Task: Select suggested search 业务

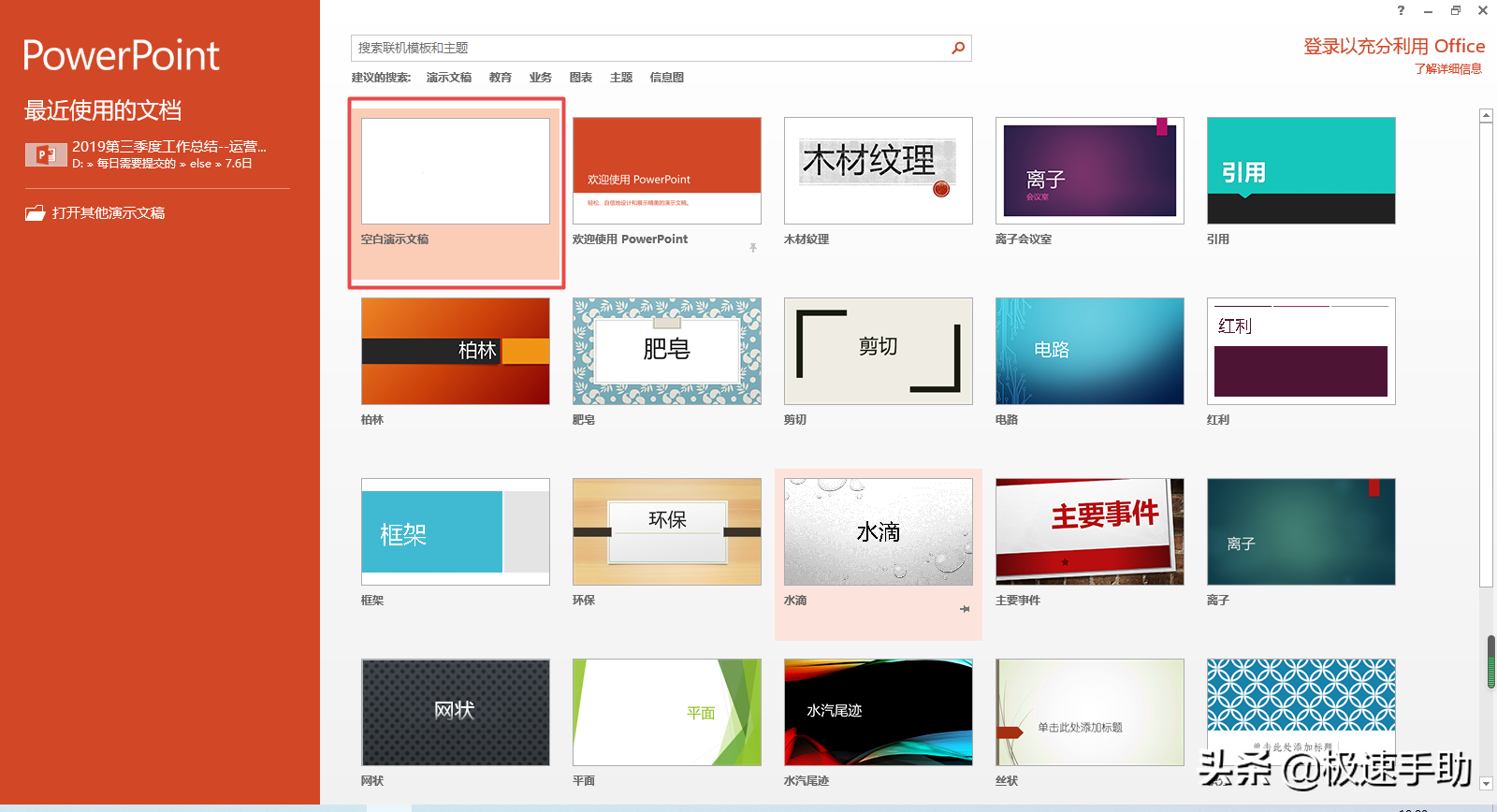Action: (541, 78)
